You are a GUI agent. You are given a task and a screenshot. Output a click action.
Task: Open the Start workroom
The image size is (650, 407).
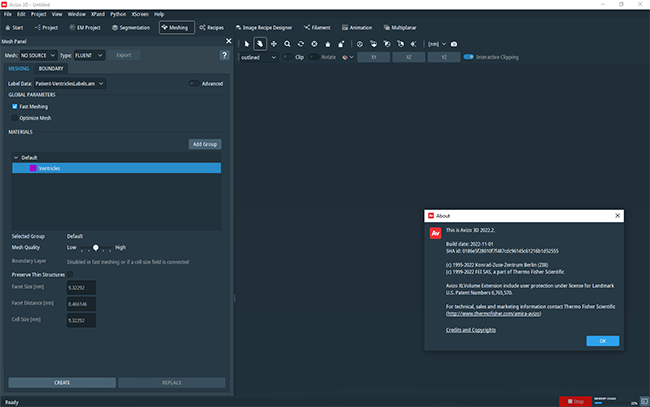click(14, 28)
